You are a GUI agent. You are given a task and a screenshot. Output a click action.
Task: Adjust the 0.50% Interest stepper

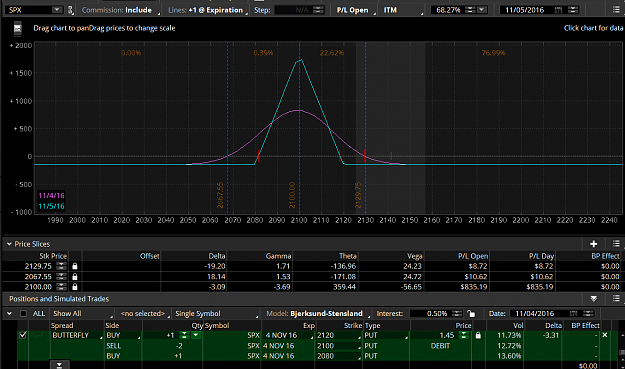point(457,314)
